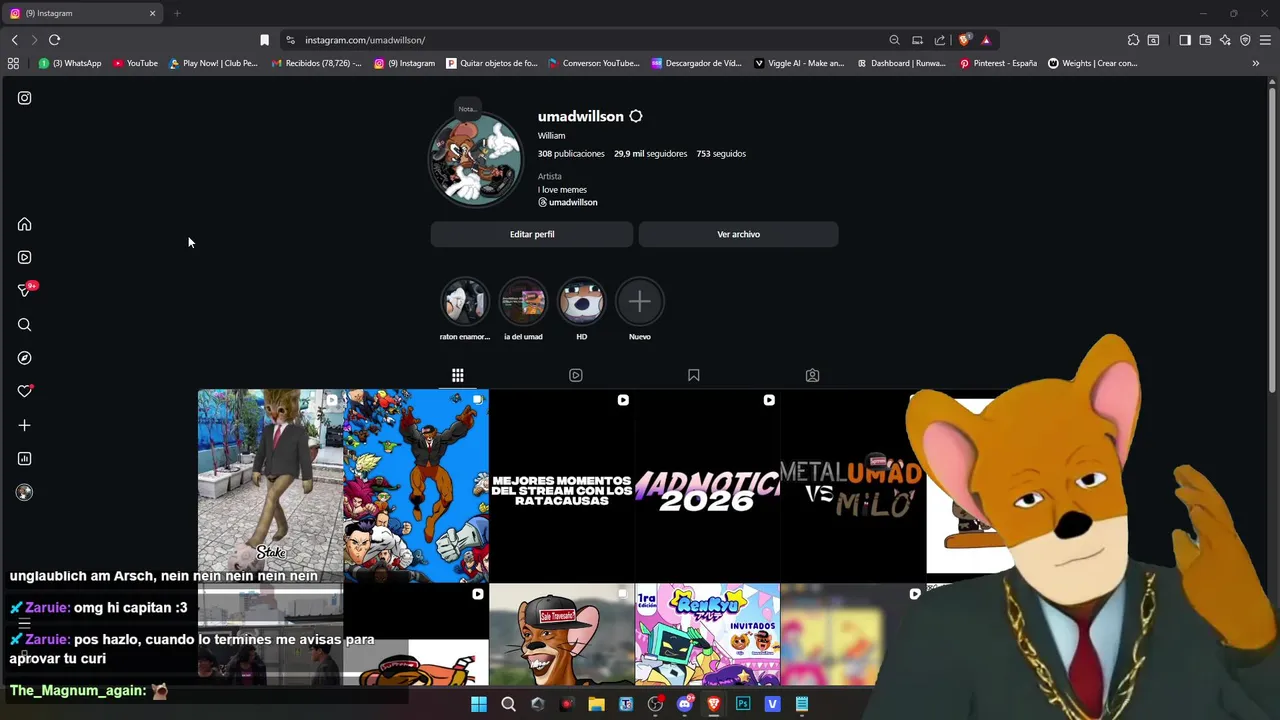Image resolution: width=1280 pixels, height=720 pixels.
Task: Open the 753 seguidos list
Action: 721,154
